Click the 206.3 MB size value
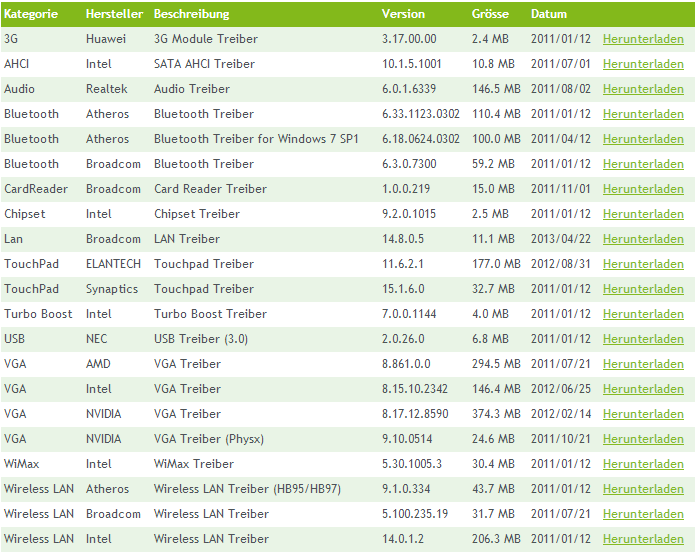 click(x=496, y=539)
